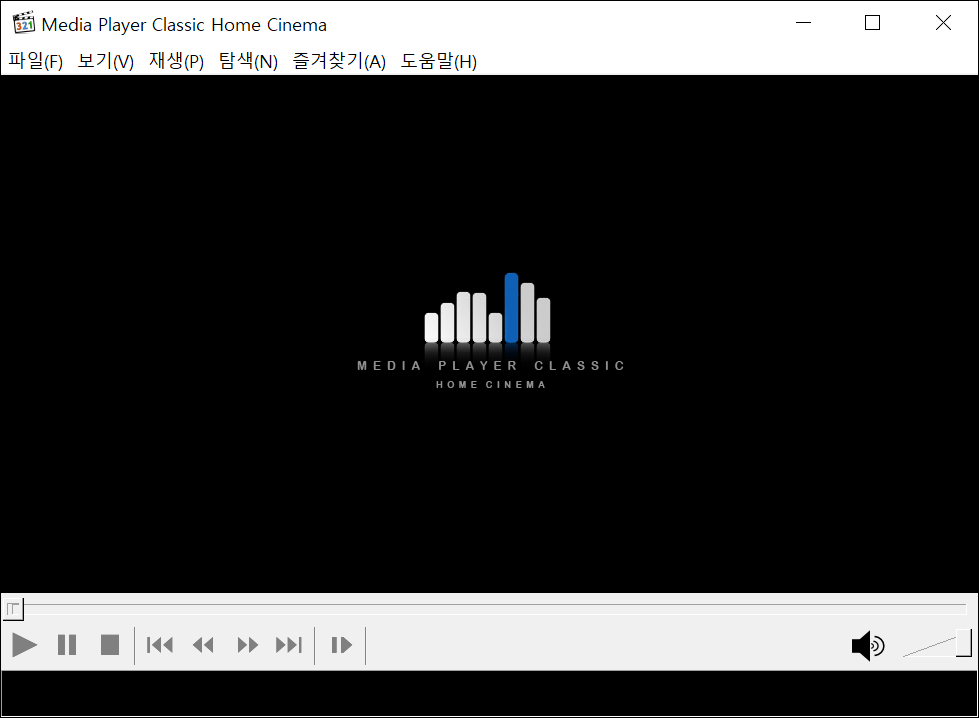Screen dimensions: 979x718
Task: Close the Media Player Classic window
Action: click(943, 23)
